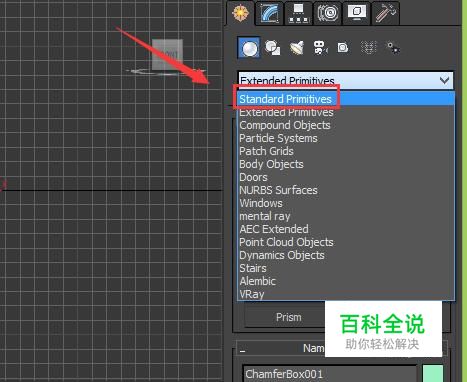The image size is (467, 382).
Task: Select the gray box object in viewport
Action: [x=167, y=54]
